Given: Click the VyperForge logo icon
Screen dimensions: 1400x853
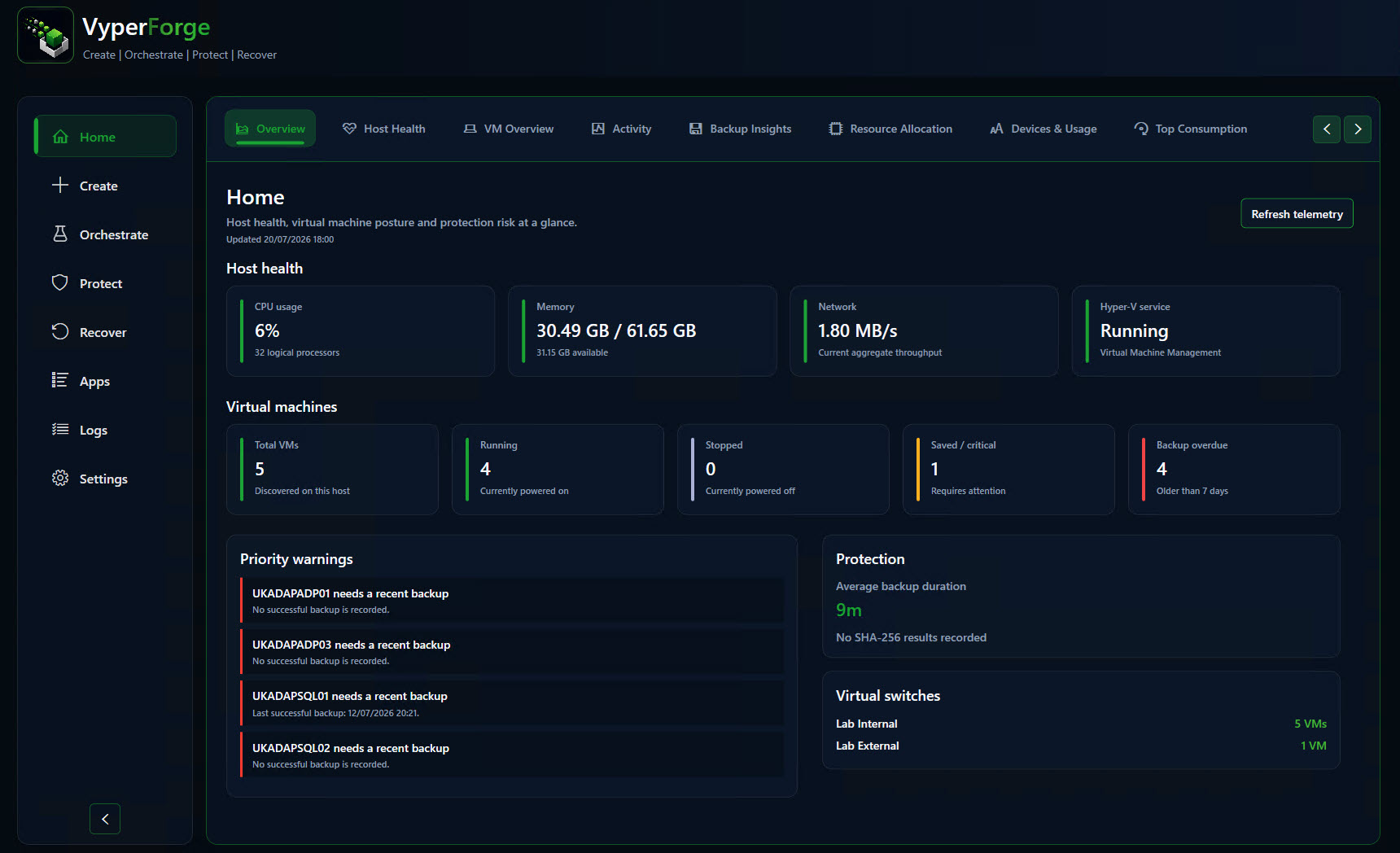Looking at the screenshot, I should 46,35.
